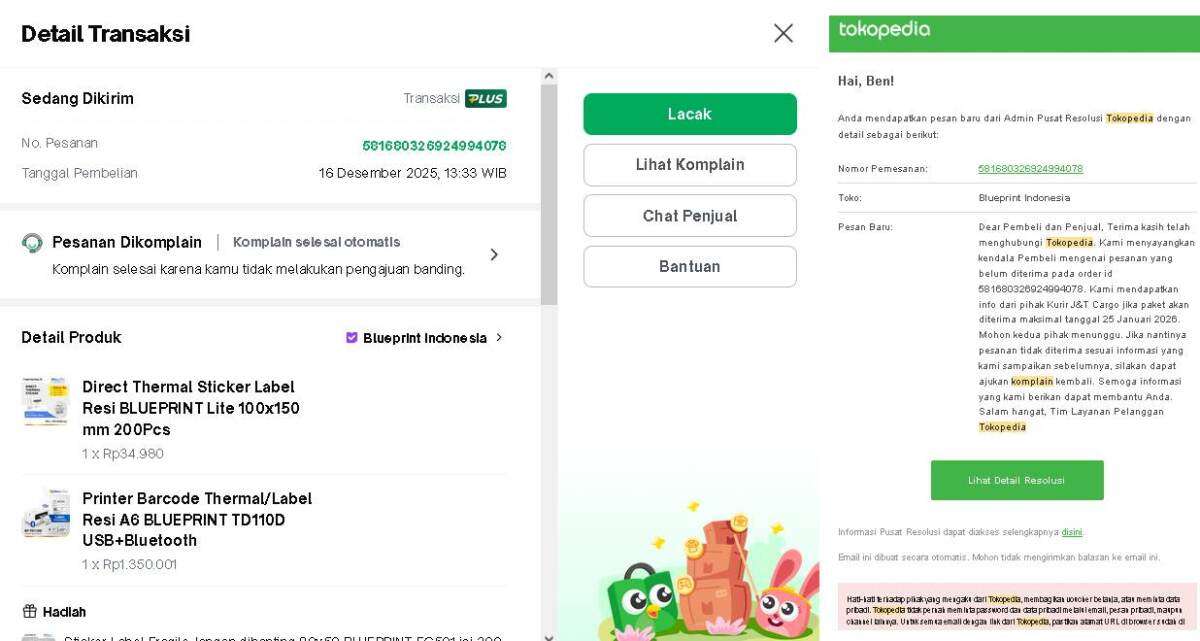Follow the disini link in the email

pos(1072,532)
